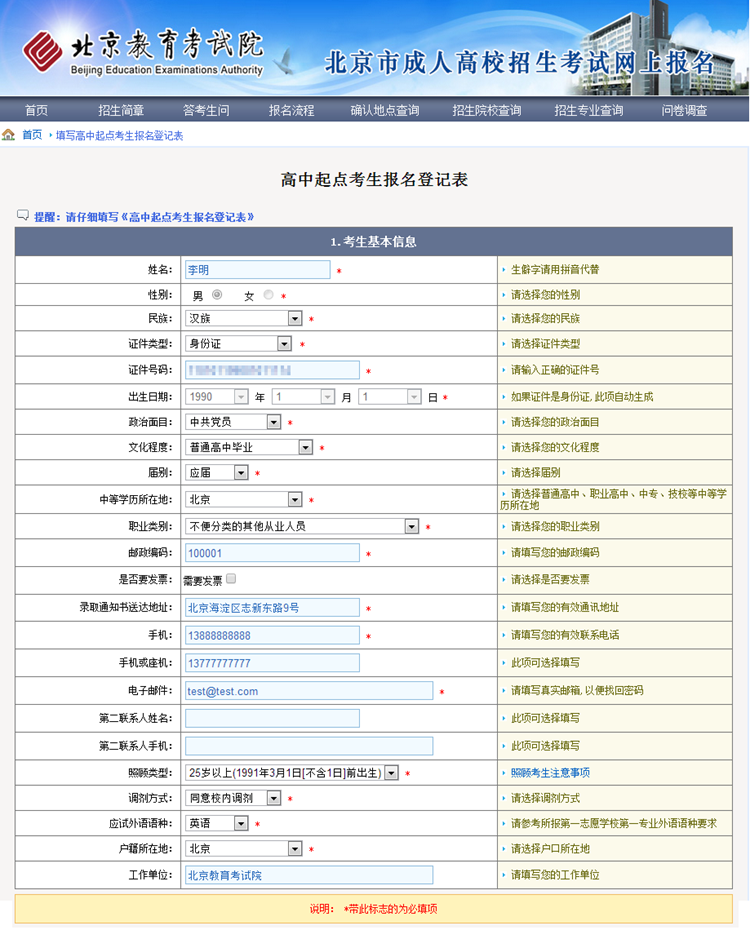
Task: Open the 照顾考生注意事项 link
Action: click(x=550, y=773)
